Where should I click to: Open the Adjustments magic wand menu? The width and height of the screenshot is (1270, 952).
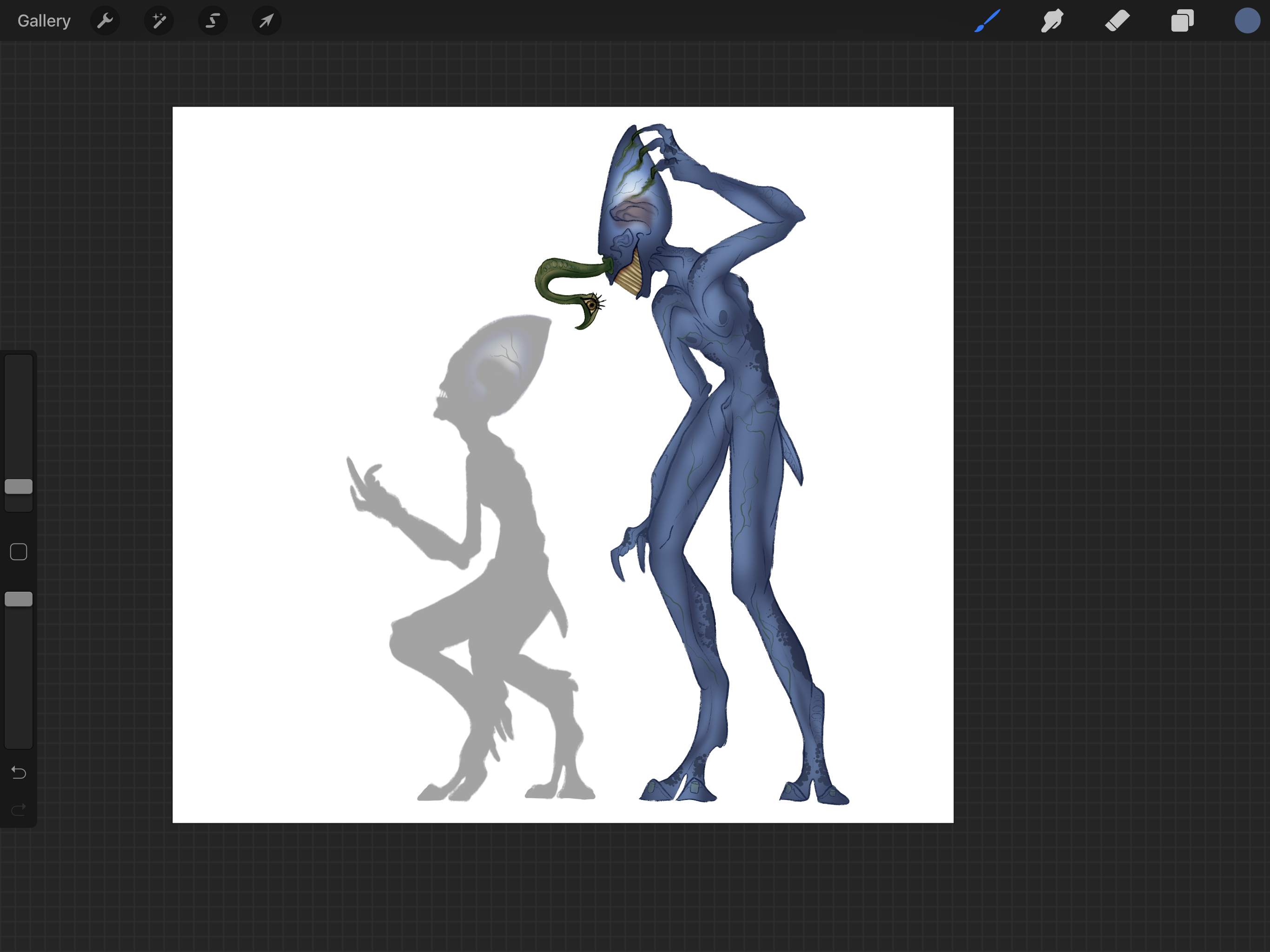[x=159, y=20]
